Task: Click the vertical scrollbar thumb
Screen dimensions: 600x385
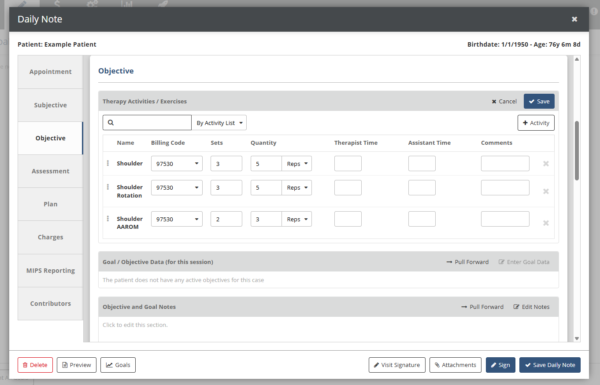Action: [577, 150]
